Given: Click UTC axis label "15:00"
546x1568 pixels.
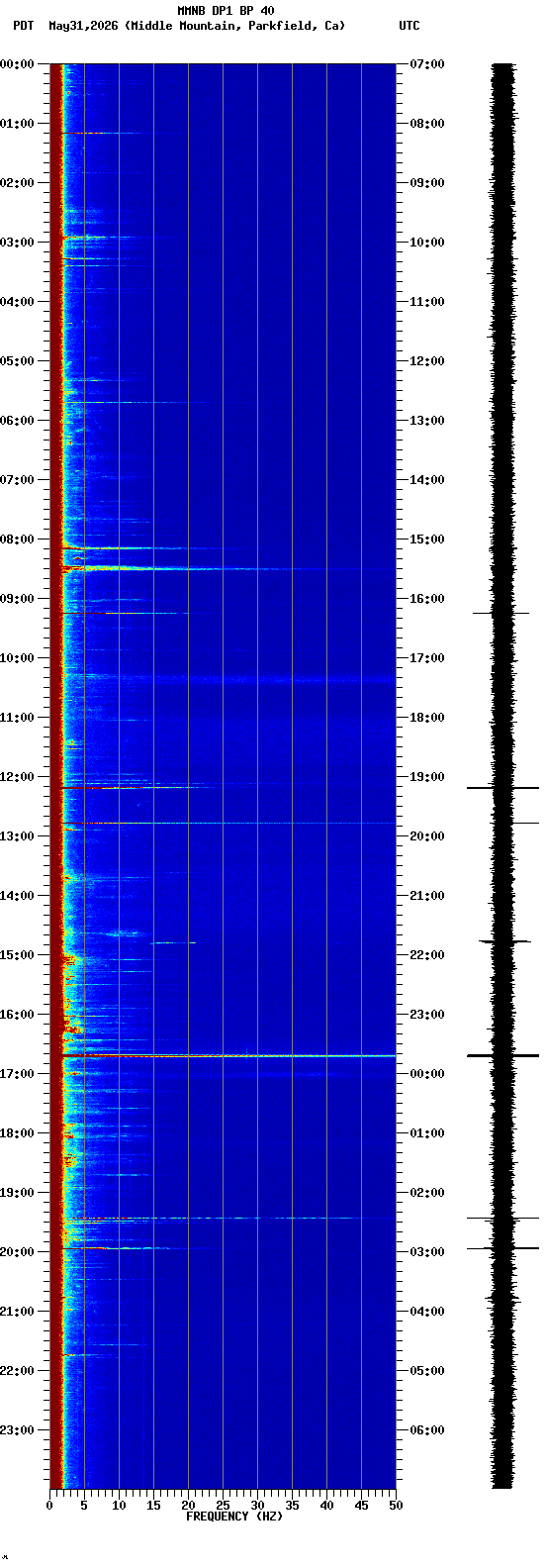Looking at the screenshot, I should tap(427, 539).
